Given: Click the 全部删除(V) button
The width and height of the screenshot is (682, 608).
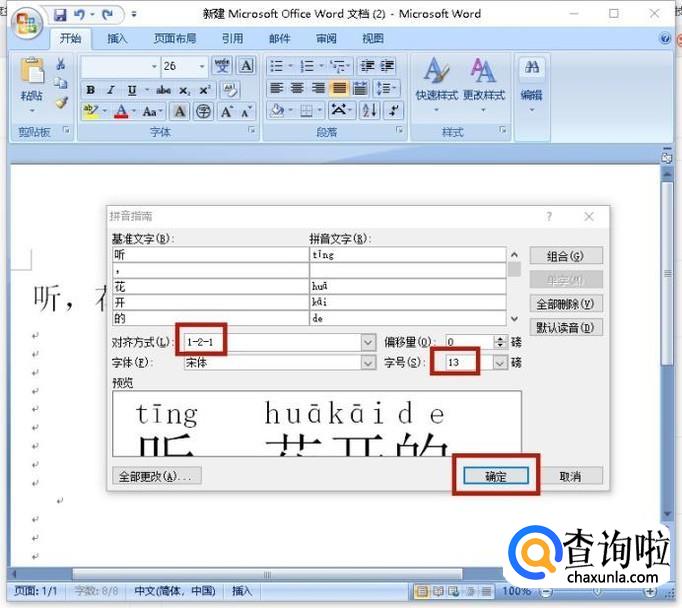Looking at the screenshot, I should pyautogui.click(x=566, y=304).
